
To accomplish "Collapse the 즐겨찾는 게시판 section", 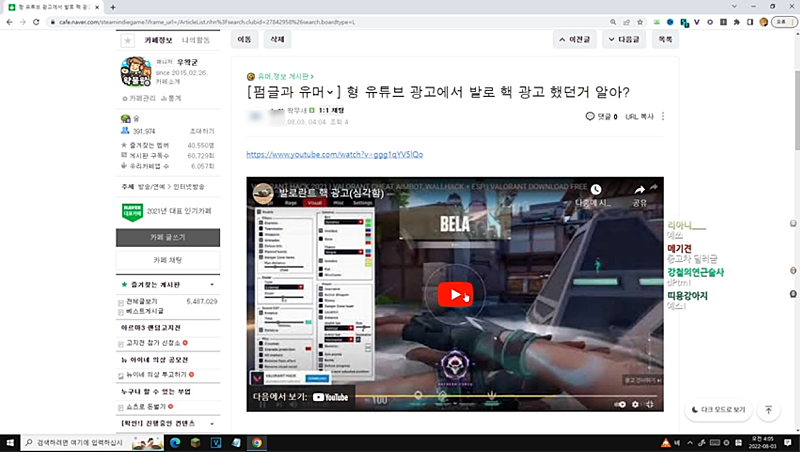I will click(x=212, y=284).
